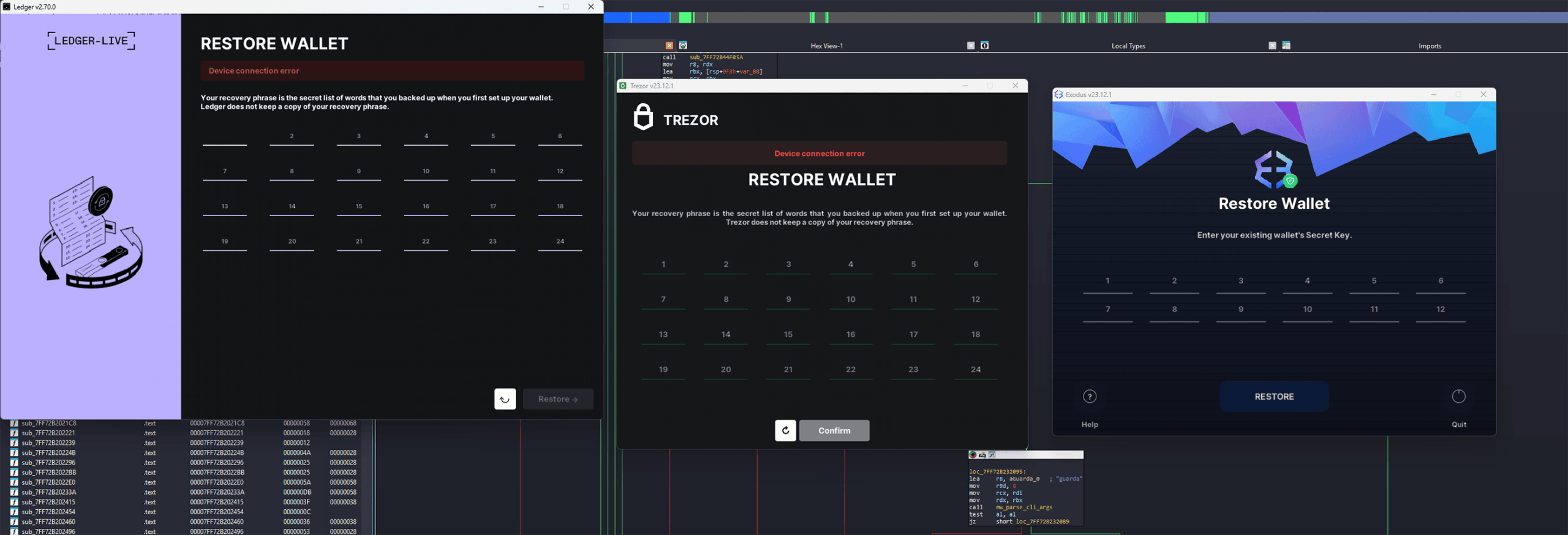Image resolution: width=1568 pixels, height=535 pixels.
Task: Click the IDA navigation band overview bar
Action: (1085, 18)
